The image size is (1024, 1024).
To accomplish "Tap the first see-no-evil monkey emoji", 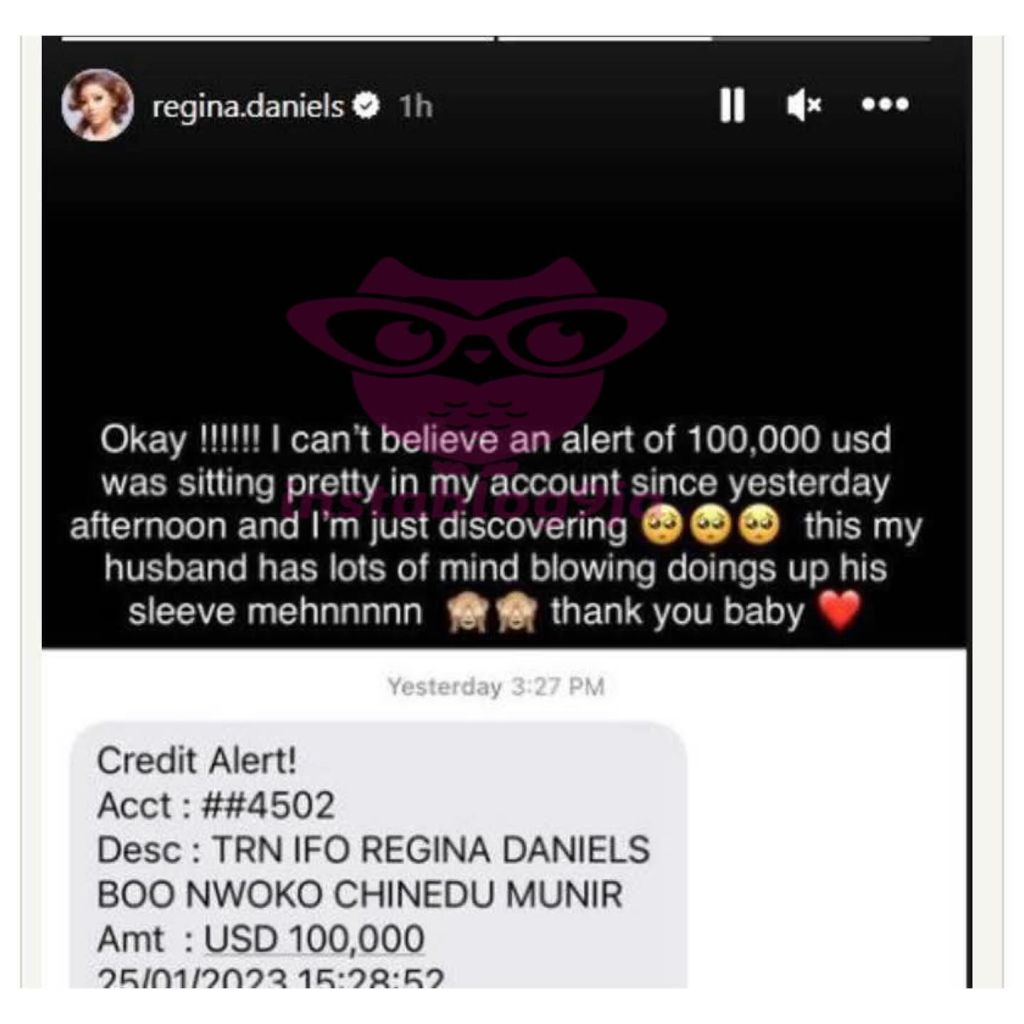I will (x=466, y=613).
